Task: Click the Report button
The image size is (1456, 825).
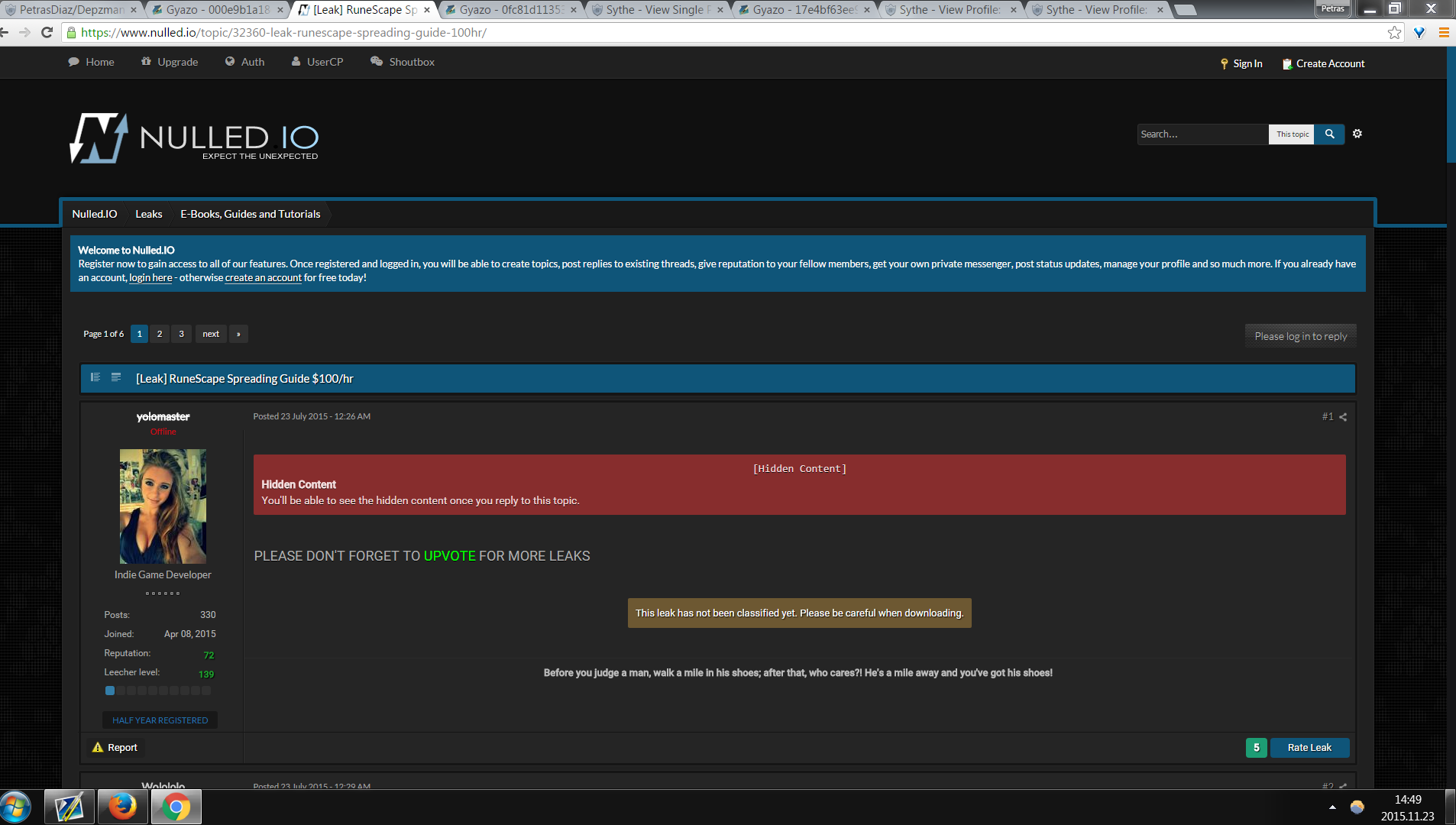Action: [115, 747]
